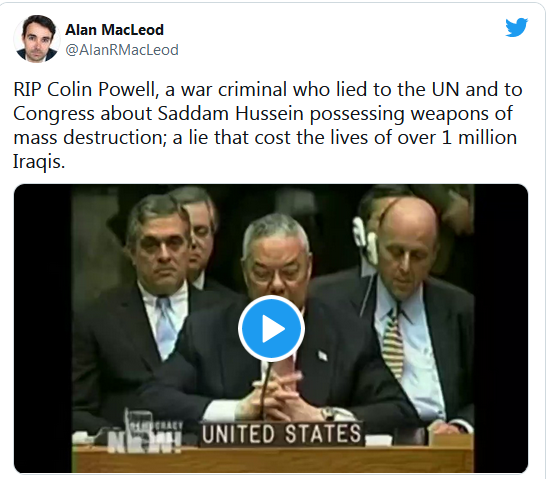Click the tweet text beginning RIP Colin Powell
This screenshot has width=554, height=479.
pyautogui.click(x=267, y=125)
